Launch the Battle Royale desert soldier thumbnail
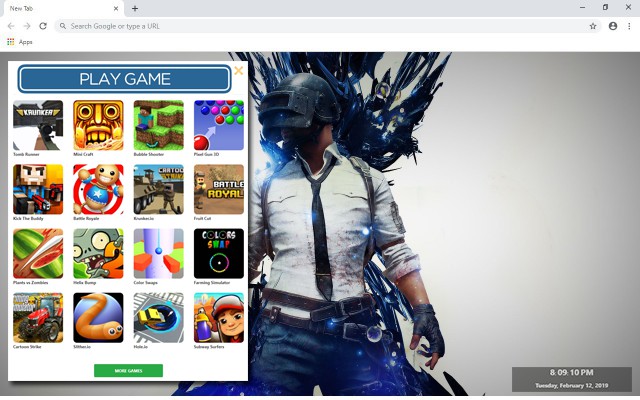Image resolution: width=640 pixels, height=400 pixels. [x=219, y=189]
